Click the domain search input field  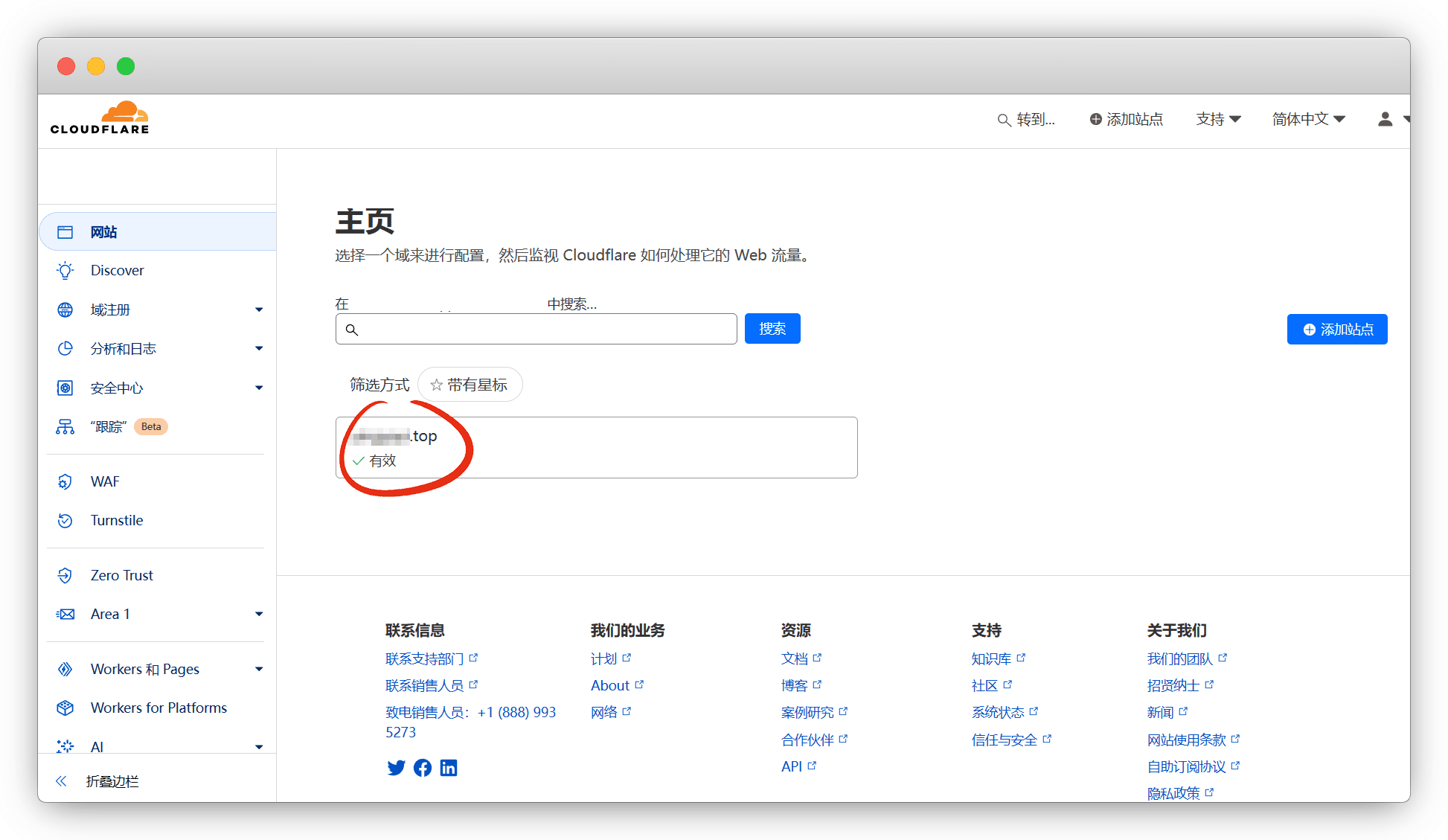coord(536,329)
